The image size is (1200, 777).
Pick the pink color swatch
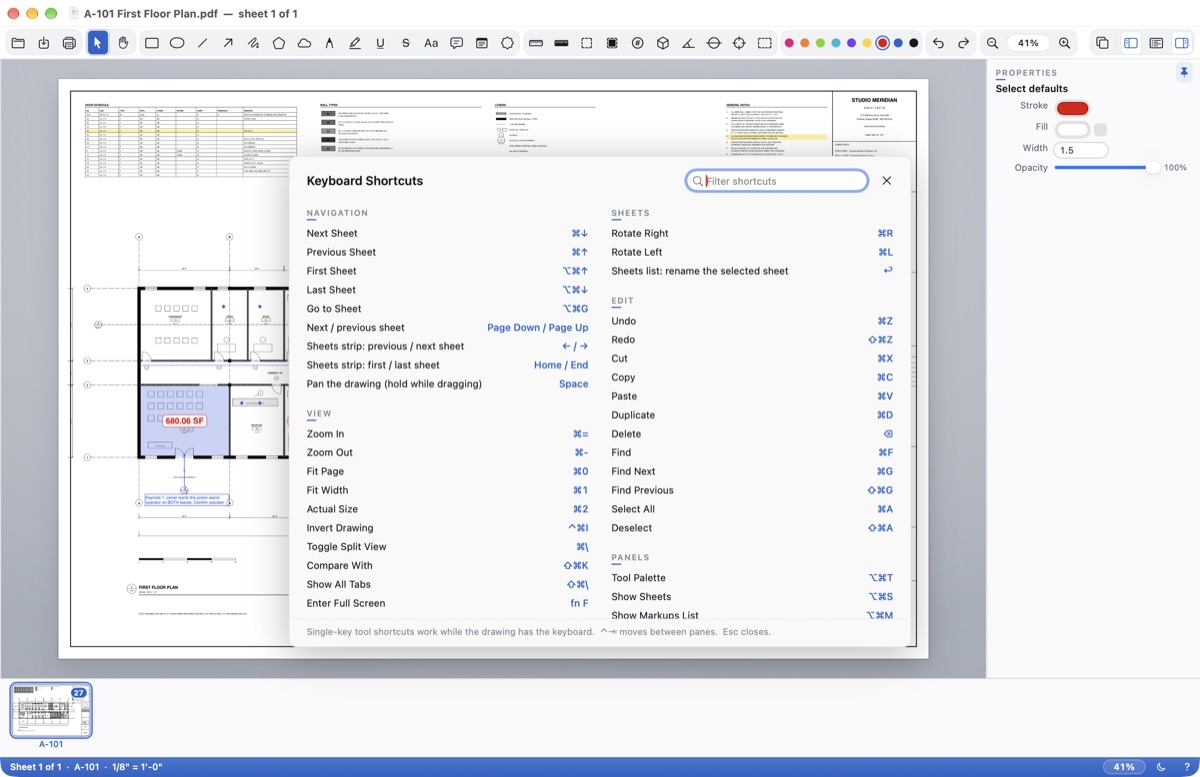pos(789,43)
